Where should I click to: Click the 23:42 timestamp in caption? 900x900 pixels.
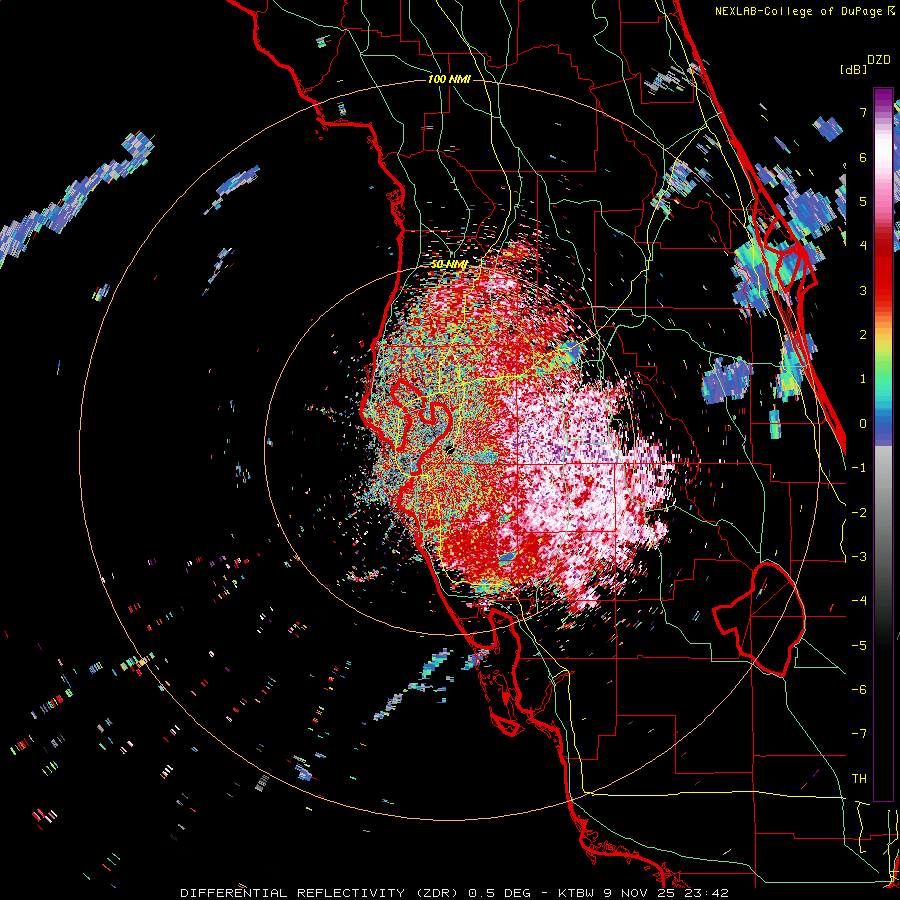[709, 893]
